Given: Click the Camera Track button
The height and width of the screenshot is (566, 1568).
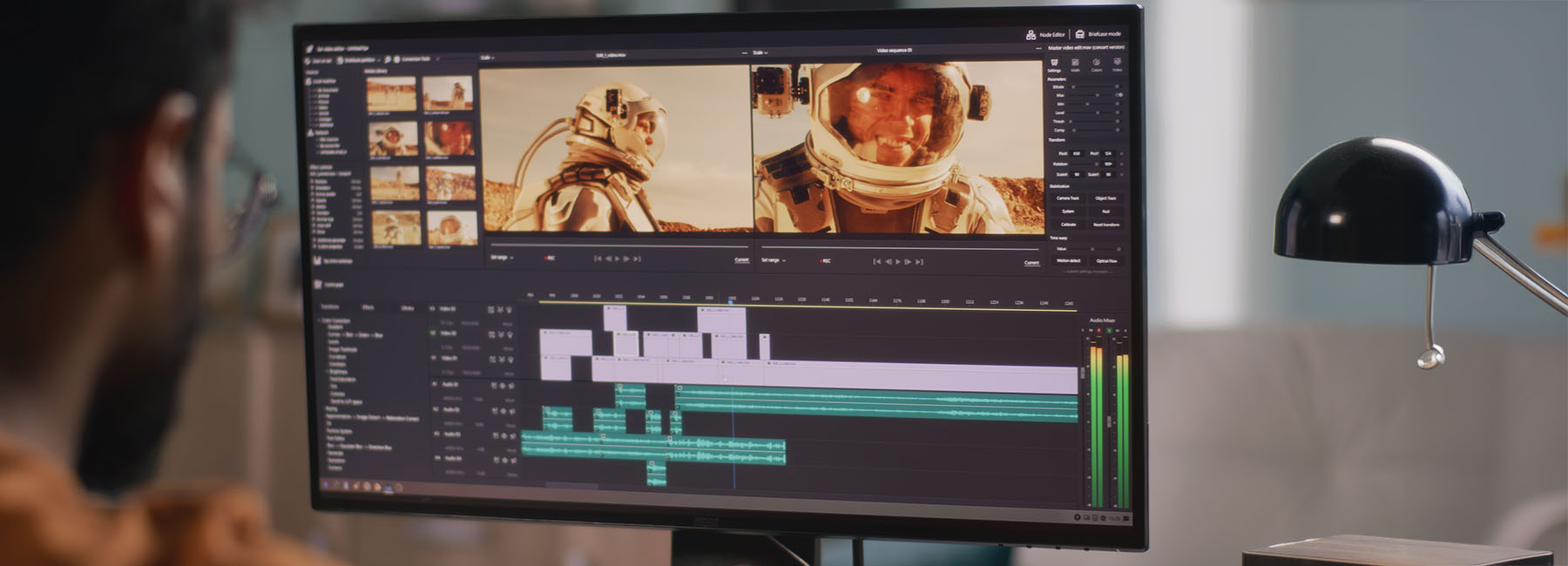Looking at the screenshot, I should coord(1069,198).
